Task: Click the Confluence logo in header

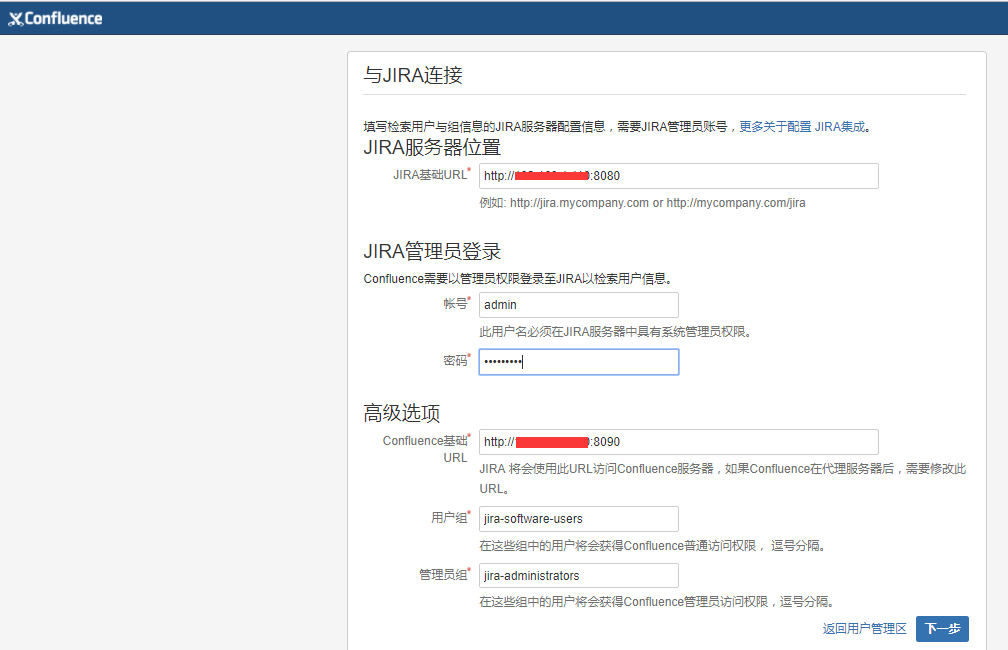Action: (x=55, y=19)
